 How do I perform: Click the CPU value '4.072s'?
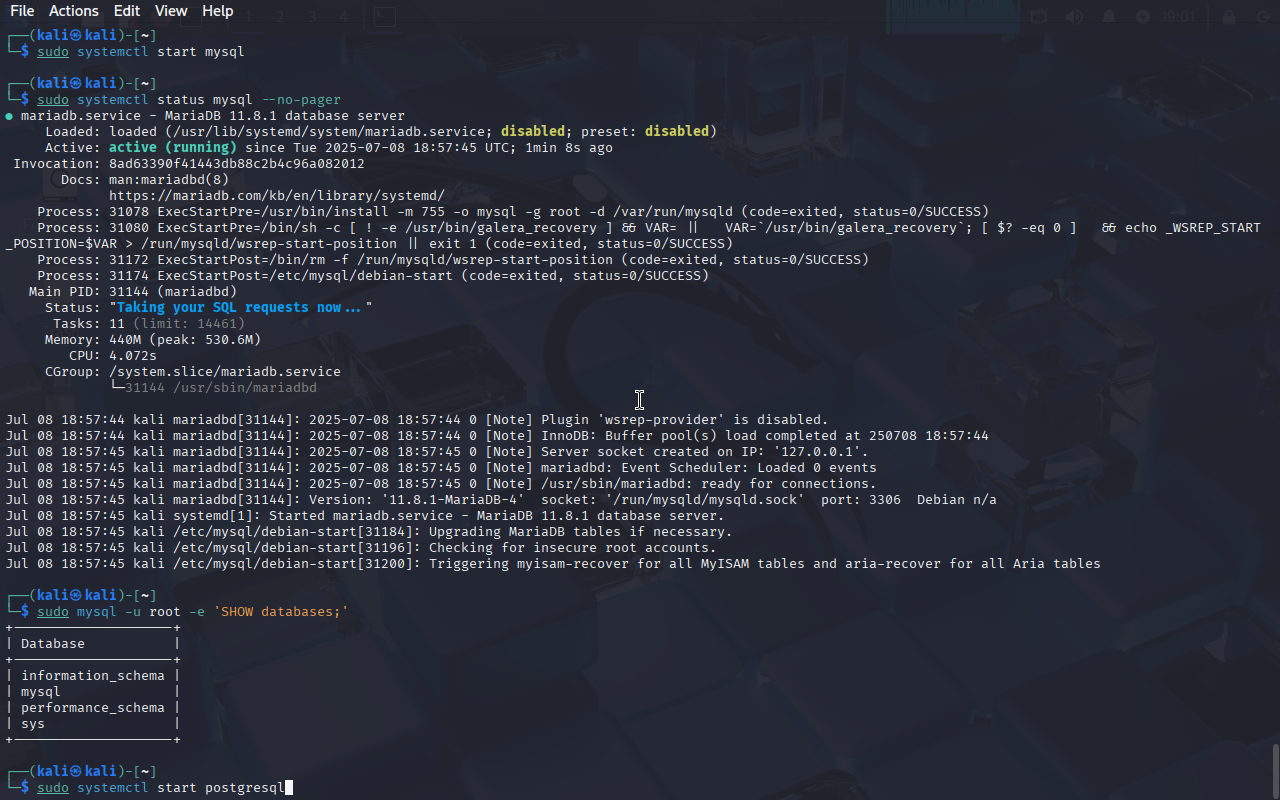[133, 356]
